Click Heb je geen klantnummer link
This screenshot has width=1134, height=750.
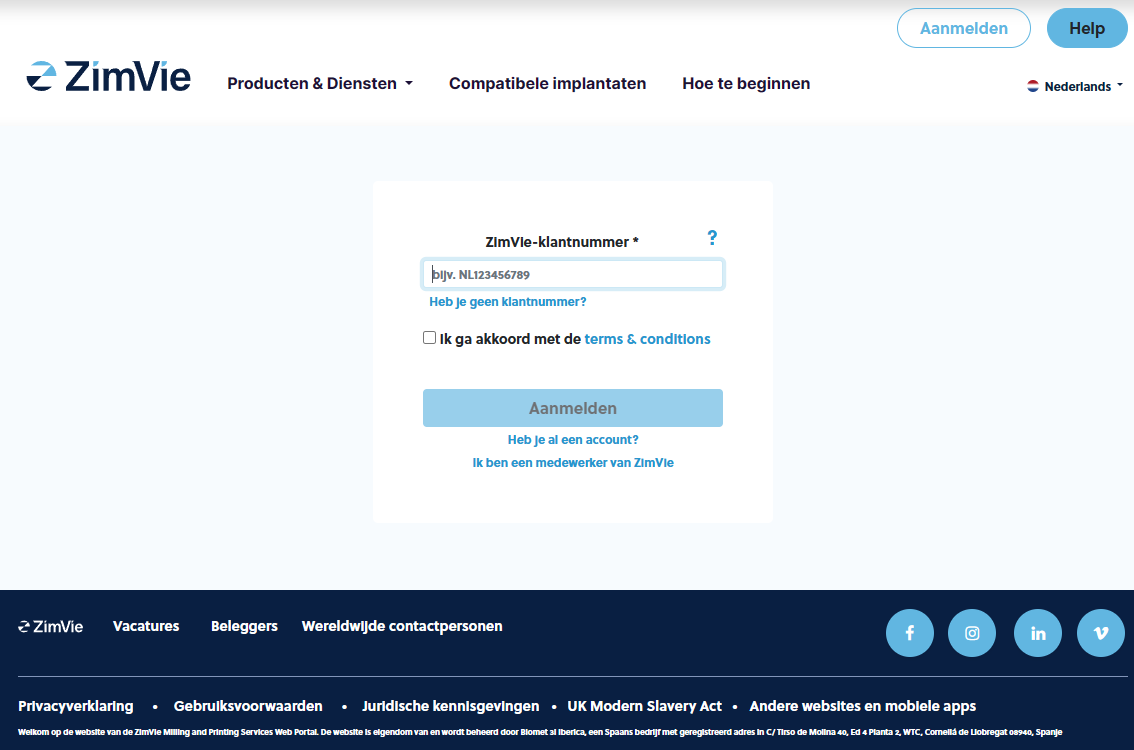click(508, 301)
